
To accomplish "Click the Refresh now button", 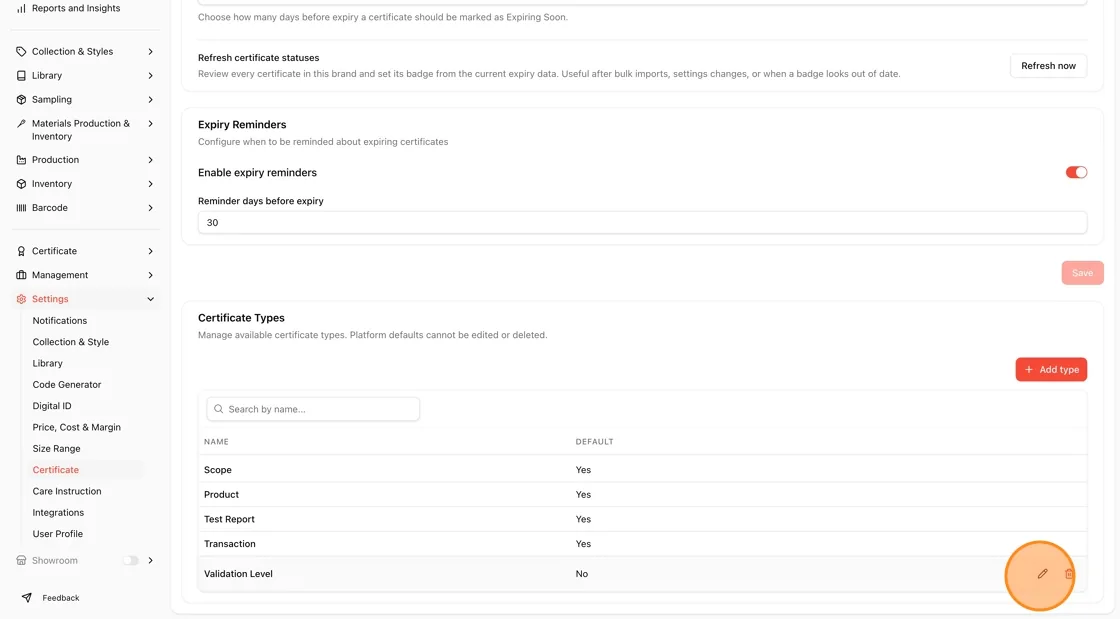I will pos(1048,66).
